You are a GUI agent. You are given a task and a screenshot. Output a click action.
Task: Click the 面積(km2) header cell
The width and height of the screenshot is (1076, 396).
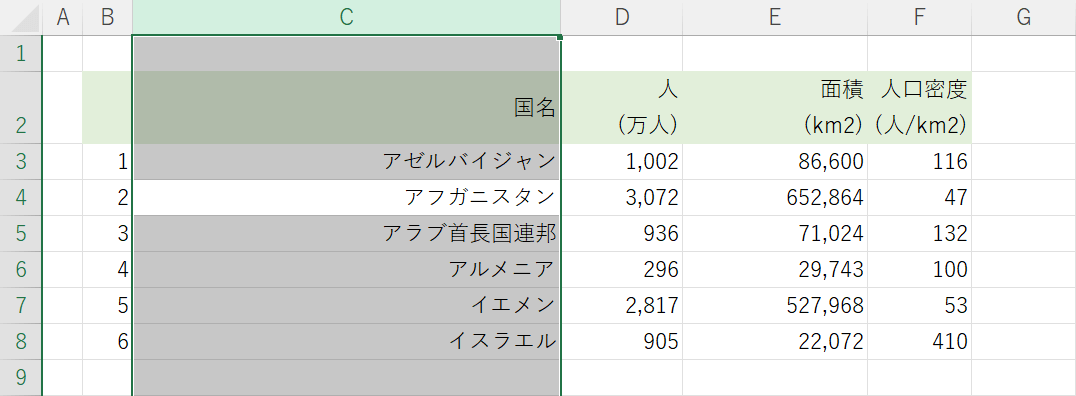coord(775,108)
